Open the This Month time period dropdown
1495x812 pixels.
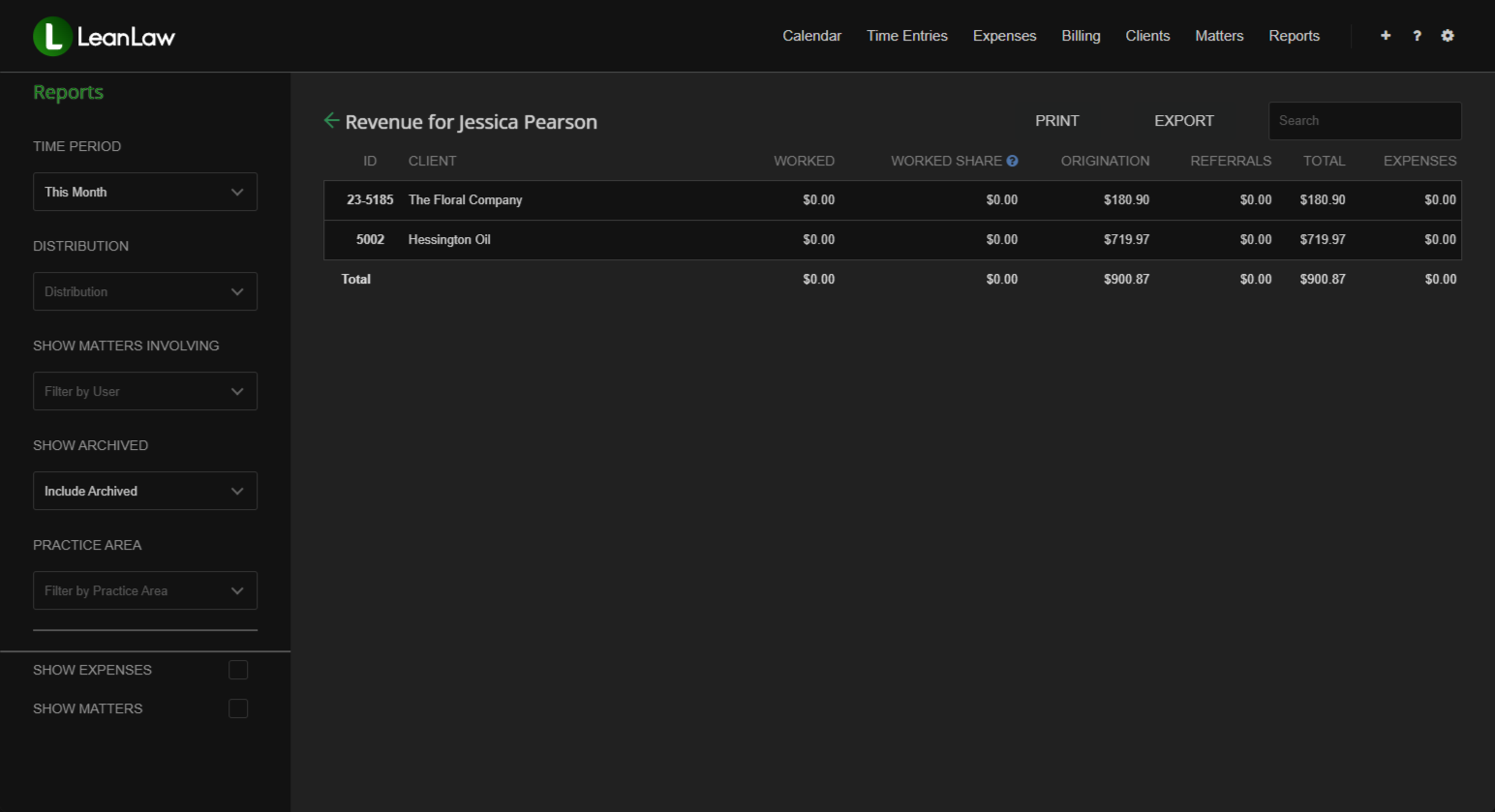point(145,192)
